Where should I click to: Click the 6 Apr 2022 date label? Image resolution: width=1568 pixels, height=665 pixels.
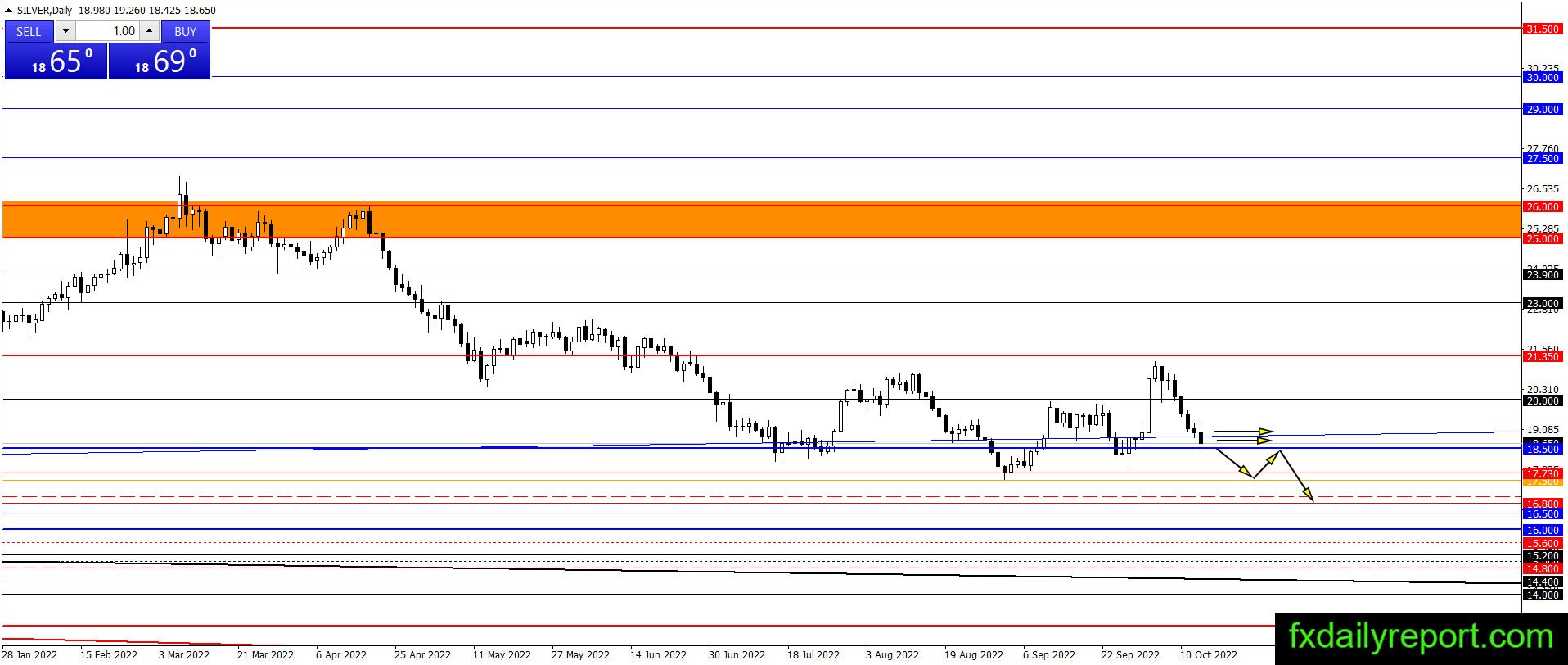pos(341,654)
